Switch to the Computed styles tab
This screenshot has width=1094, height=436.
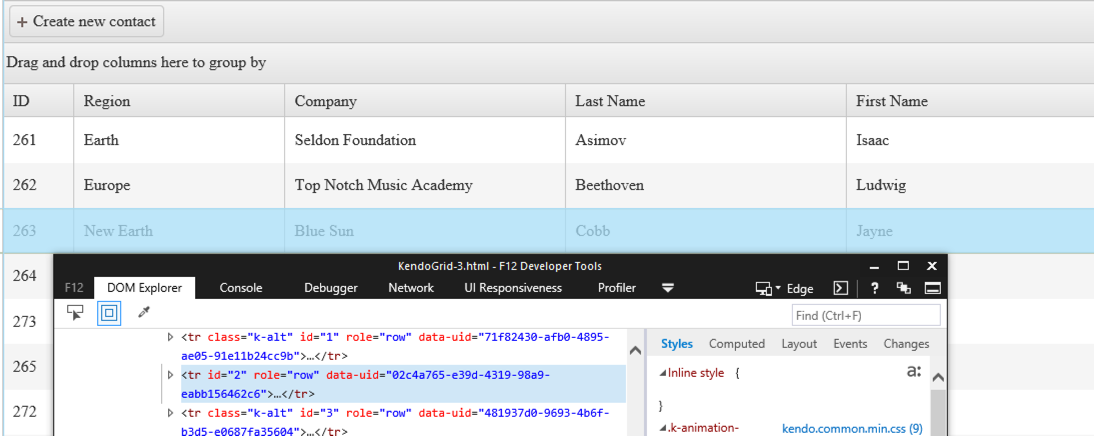click(x=737, y=344)
